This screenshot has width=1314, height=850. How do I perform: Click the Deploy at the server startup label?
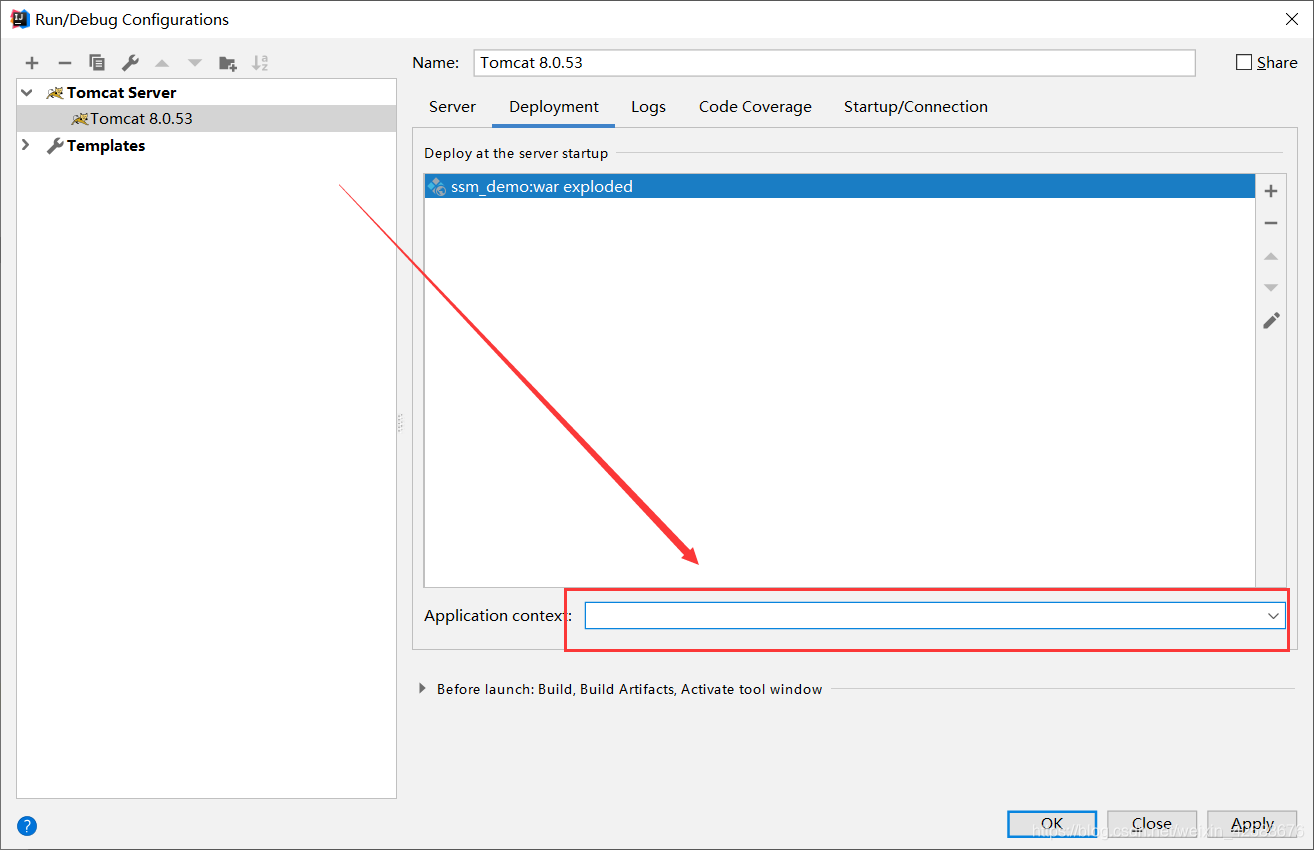click(x=516, y=153)
